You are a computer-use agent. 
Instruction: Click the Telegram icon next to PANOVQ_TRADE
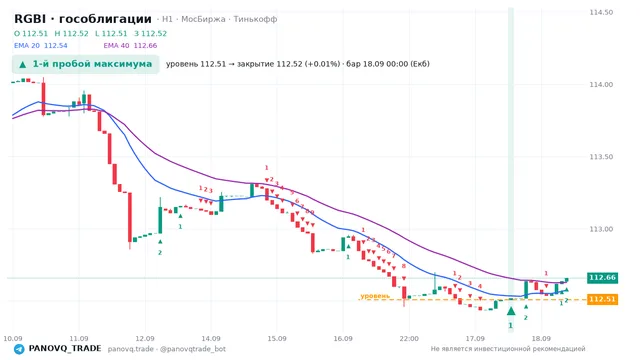19,349
